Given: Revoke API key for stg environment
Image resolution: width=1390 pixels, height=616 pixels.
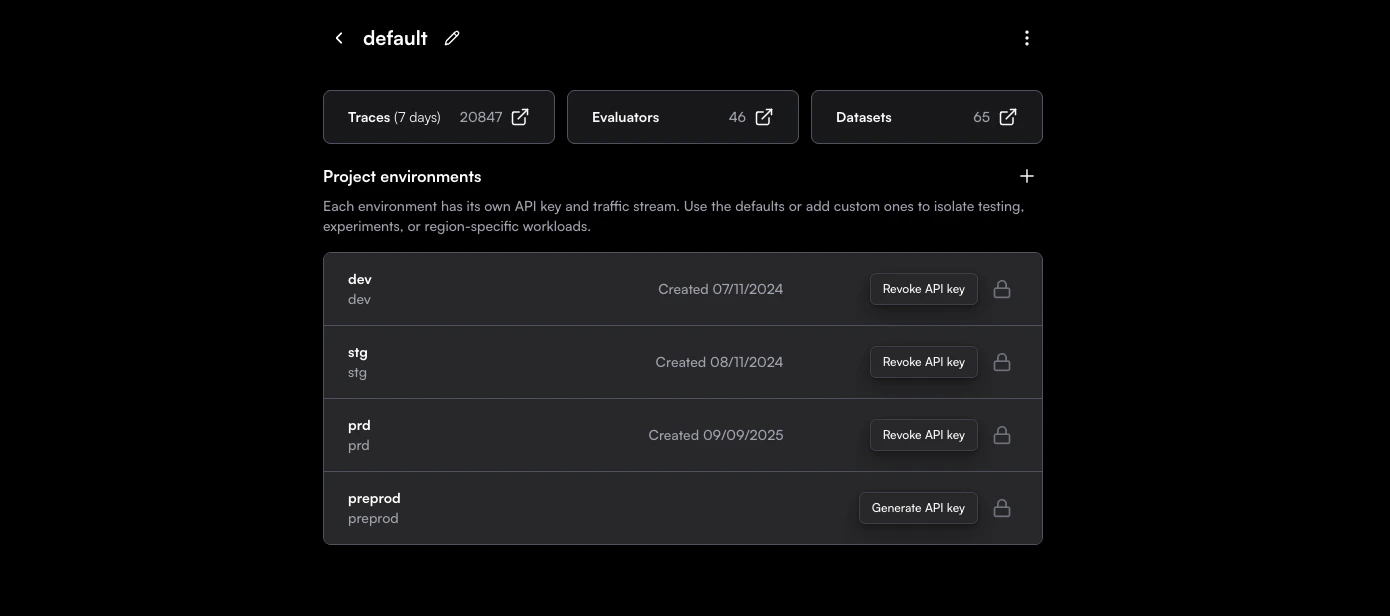Looking at the screenshot, I should tap(923, 362).
